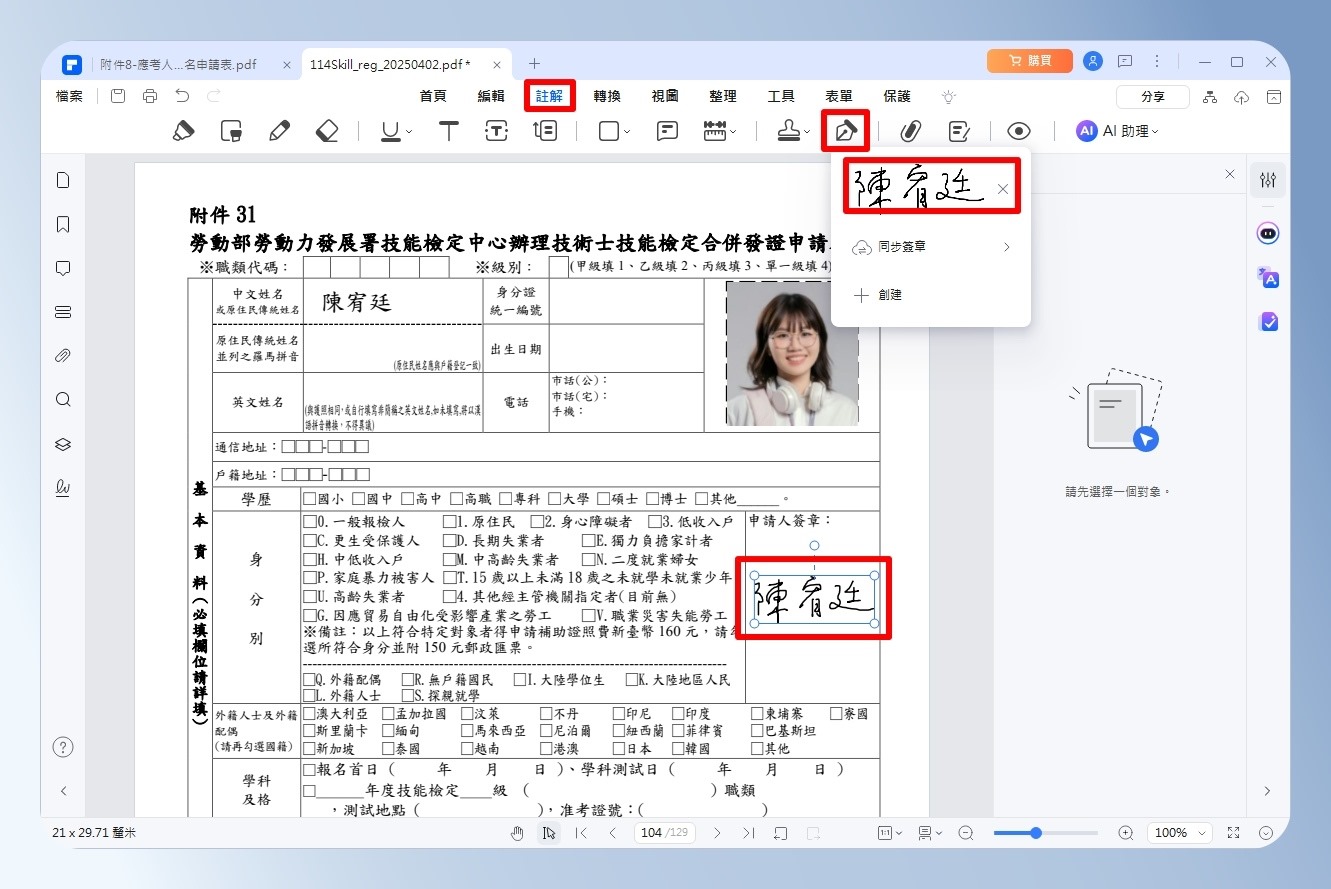
Task: Check the 1.原住民 identity checkbox
Action: point(450,522)
